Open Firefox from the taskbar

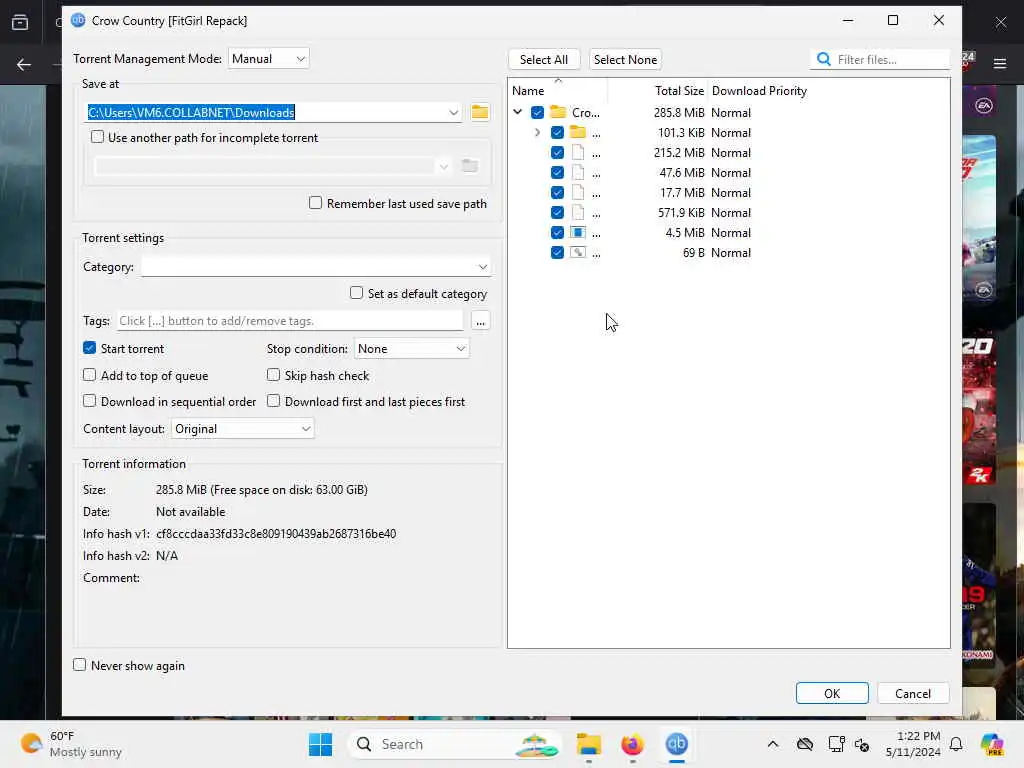[x=632, y=744]
